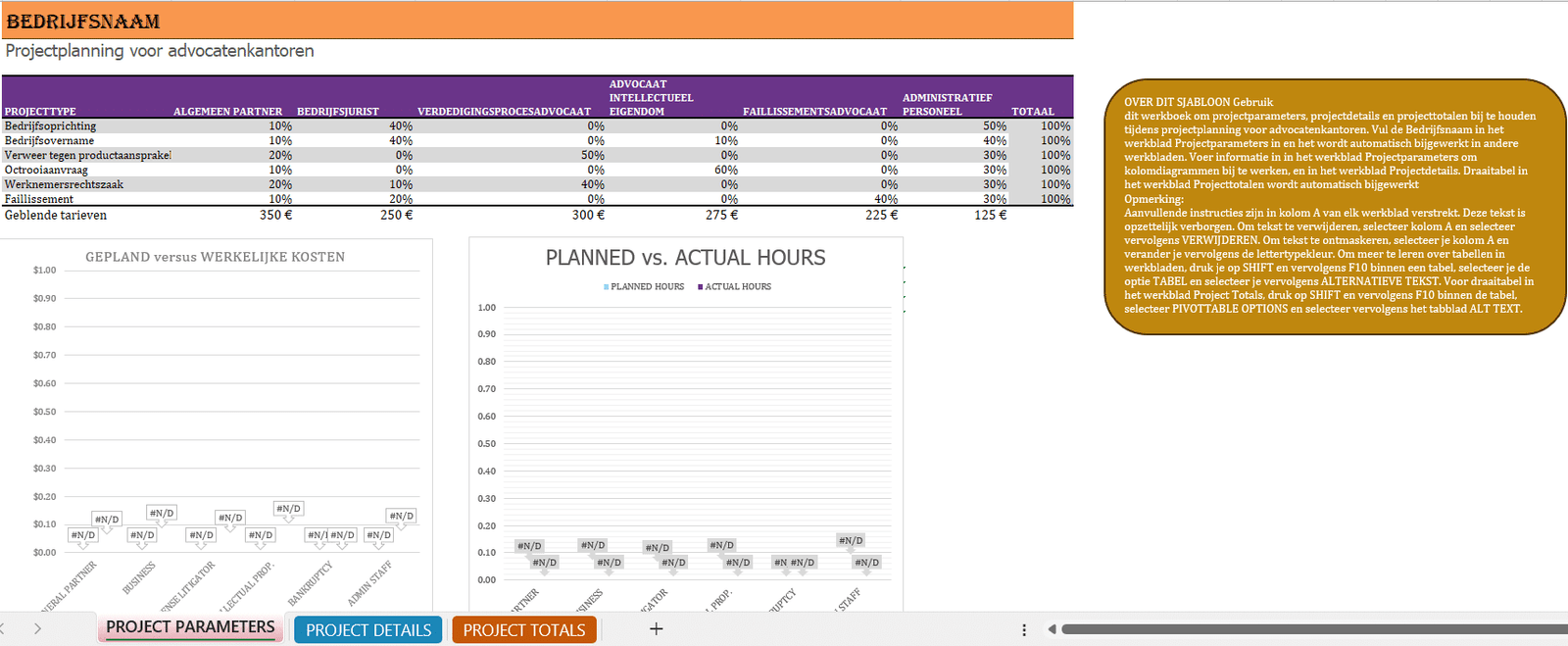Select the 100% total for Bedrijfsoprichting

(x=1055, y=125)
